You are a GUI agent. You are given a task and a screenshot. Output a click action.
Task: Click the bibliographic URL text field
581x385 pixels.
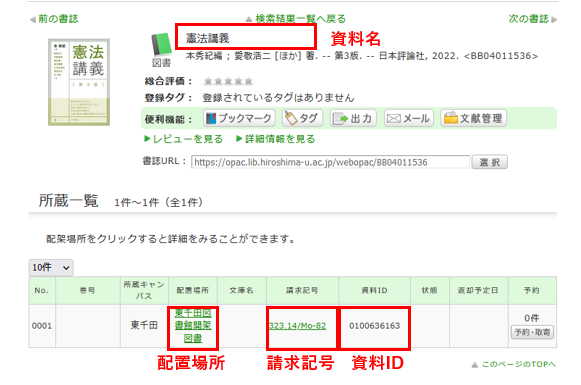330,162
